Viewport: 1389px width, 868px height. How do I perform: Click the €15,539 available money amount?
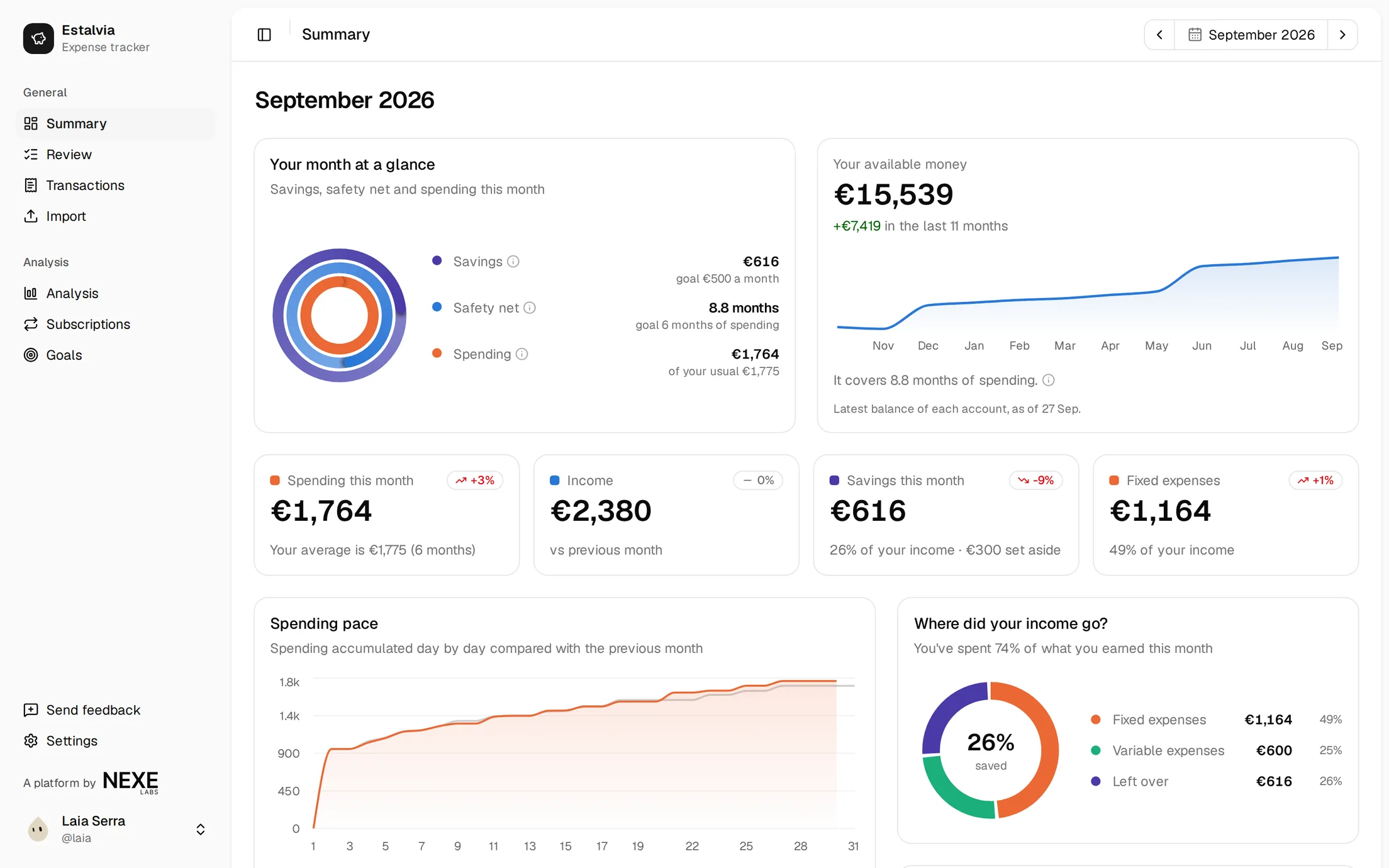894,194
